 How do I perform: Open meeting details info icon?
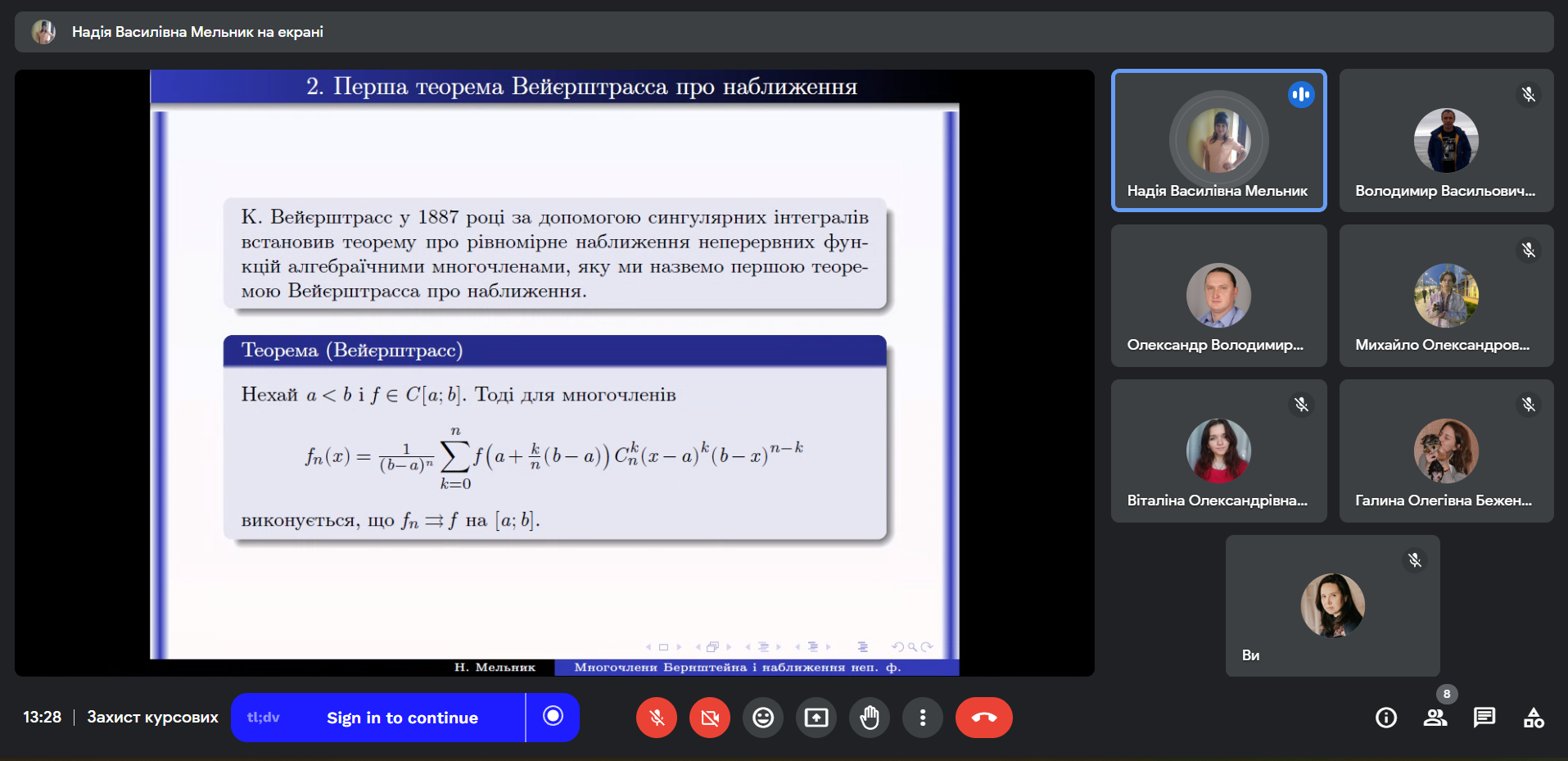1386,718
